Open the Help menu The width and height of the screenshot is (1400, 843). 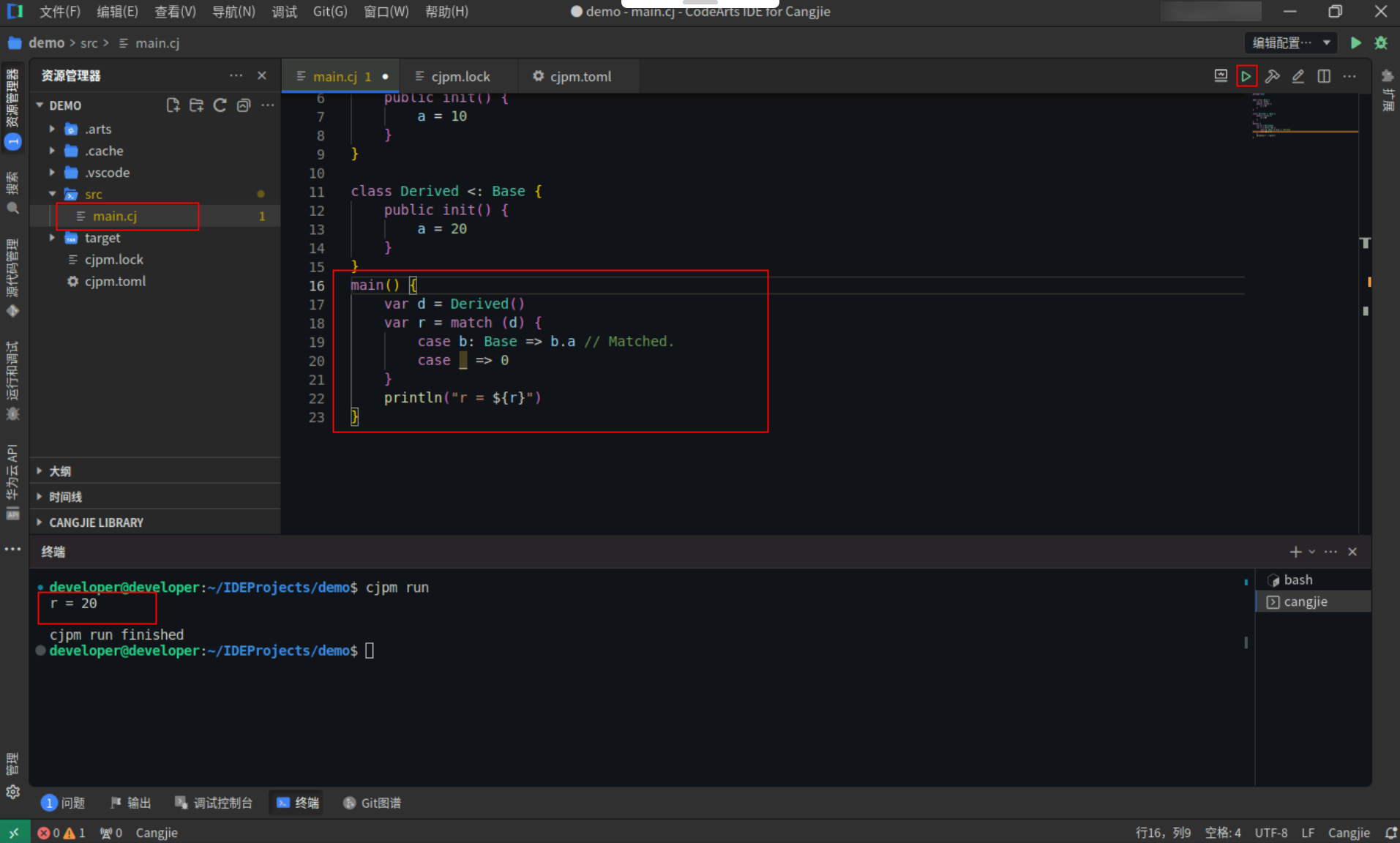tap(446, 12)
